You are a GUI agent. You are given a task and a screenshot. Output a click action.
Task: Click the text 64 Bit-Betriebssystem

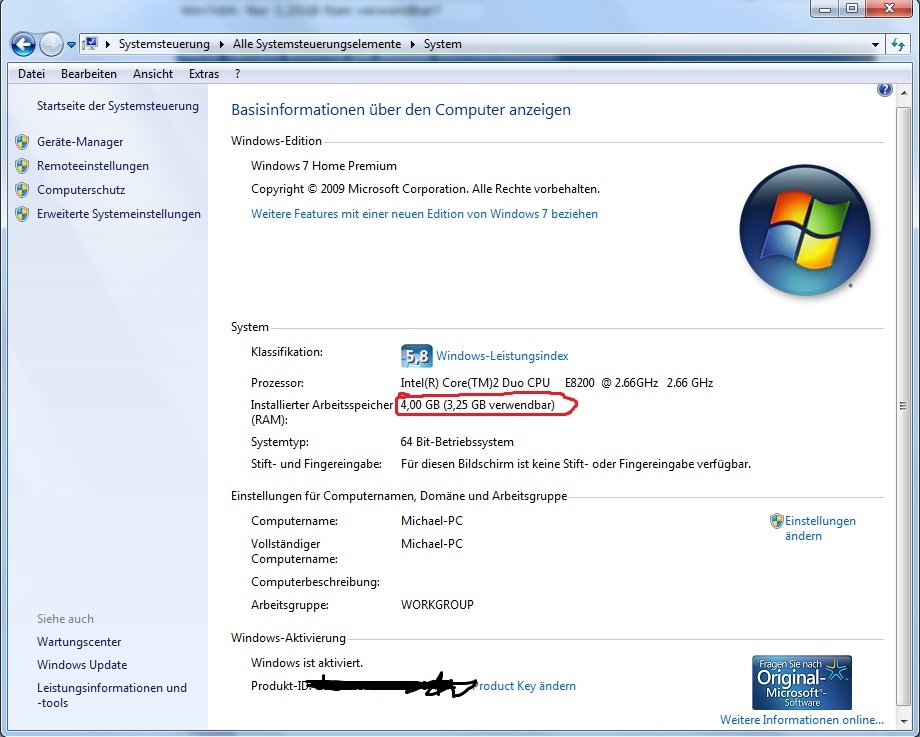click(x=457, y=442)
